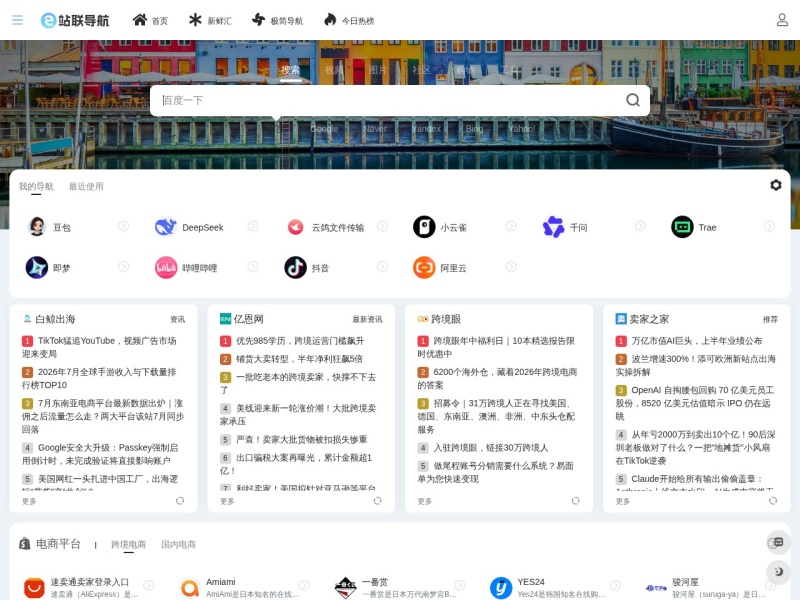Screen dimensions: 800x600
Task: Click the arrow beside 豆包
Action: (123, 226)
